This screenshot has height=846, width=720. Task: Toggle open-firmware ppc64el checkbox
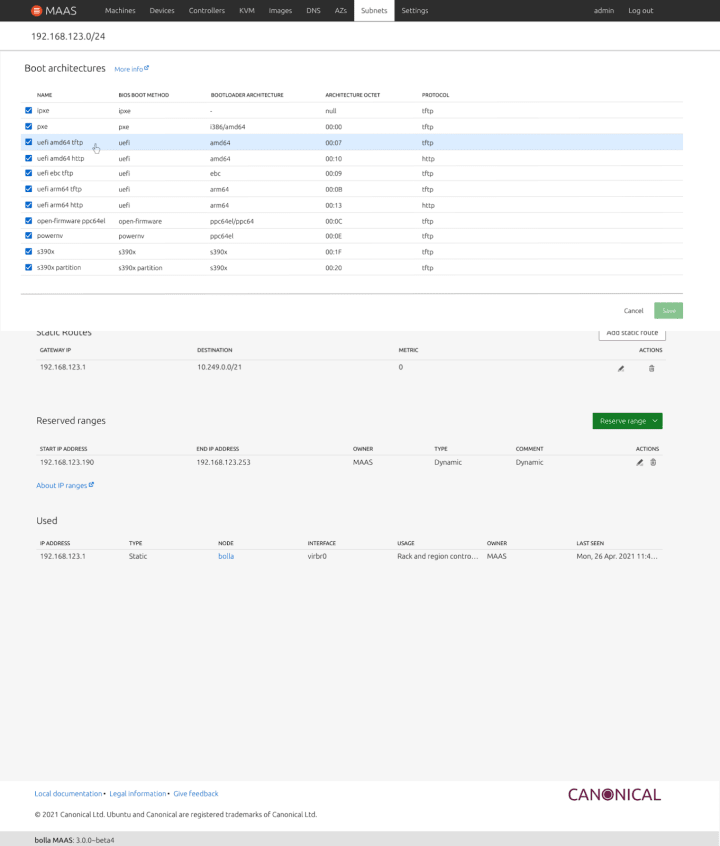pyautogui.click(x=29, y=221)
